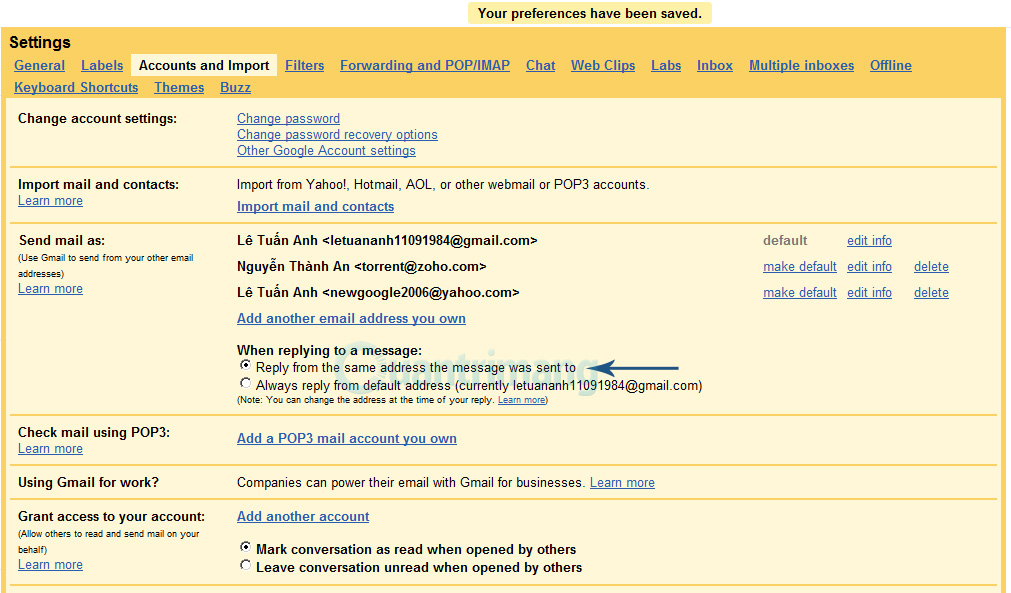Switch to the Filters tab
This screenshot has height=593, width=1011.
point(304,65)
